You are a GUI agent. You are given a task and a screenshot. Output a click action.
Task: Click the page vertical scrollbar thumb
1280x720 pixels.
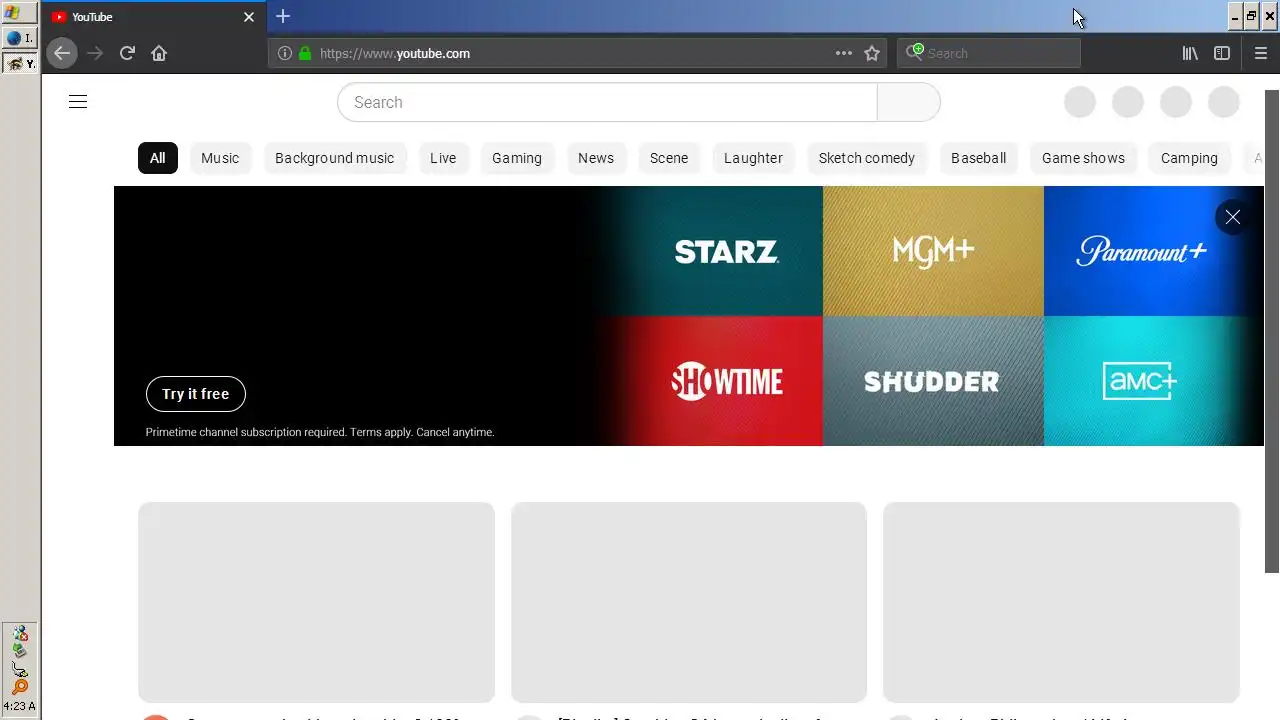click(x=1272, y=331)
